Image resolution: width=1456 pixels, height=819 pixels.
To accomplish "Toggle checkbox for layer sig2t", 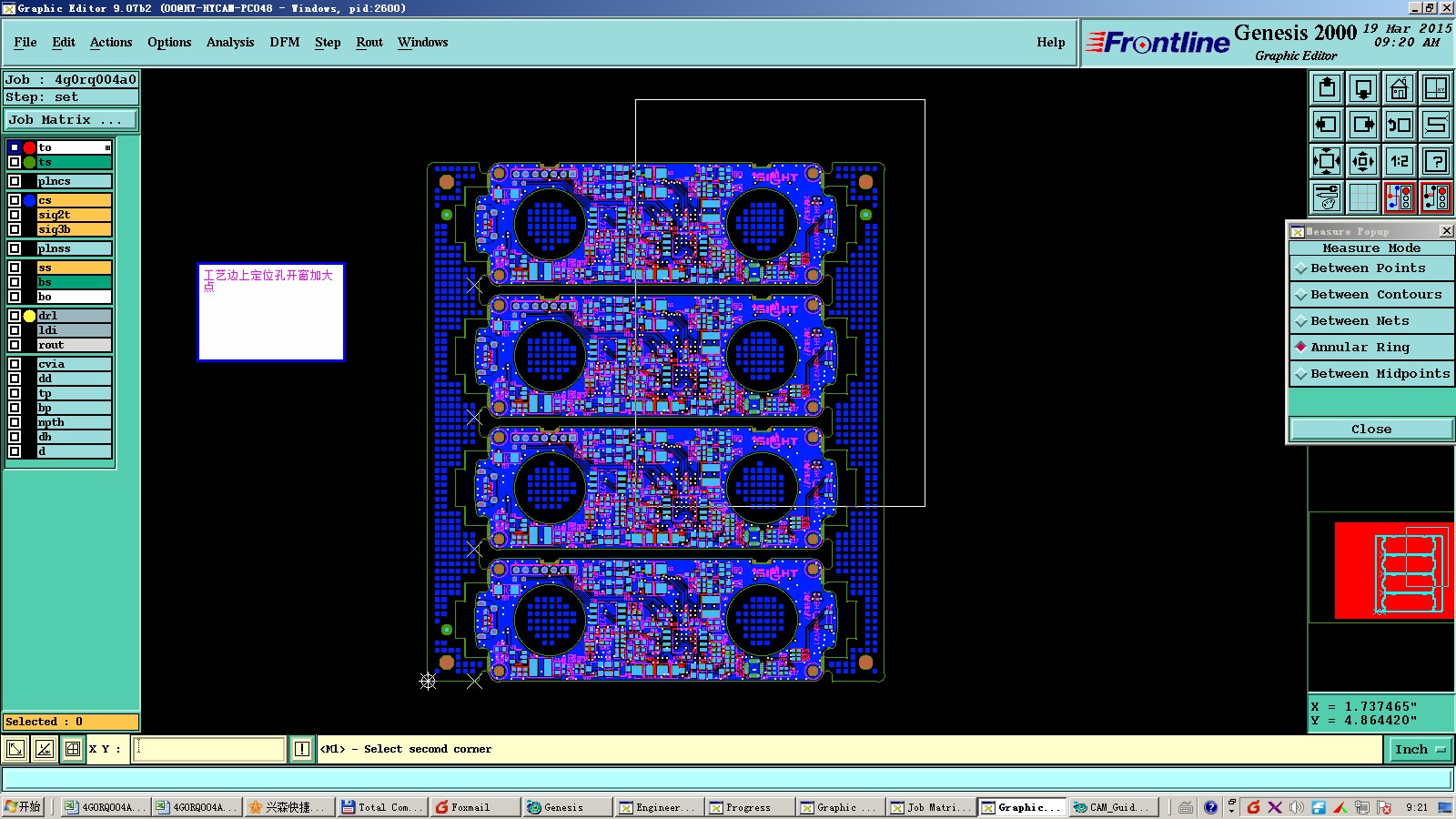I will 15,215.
